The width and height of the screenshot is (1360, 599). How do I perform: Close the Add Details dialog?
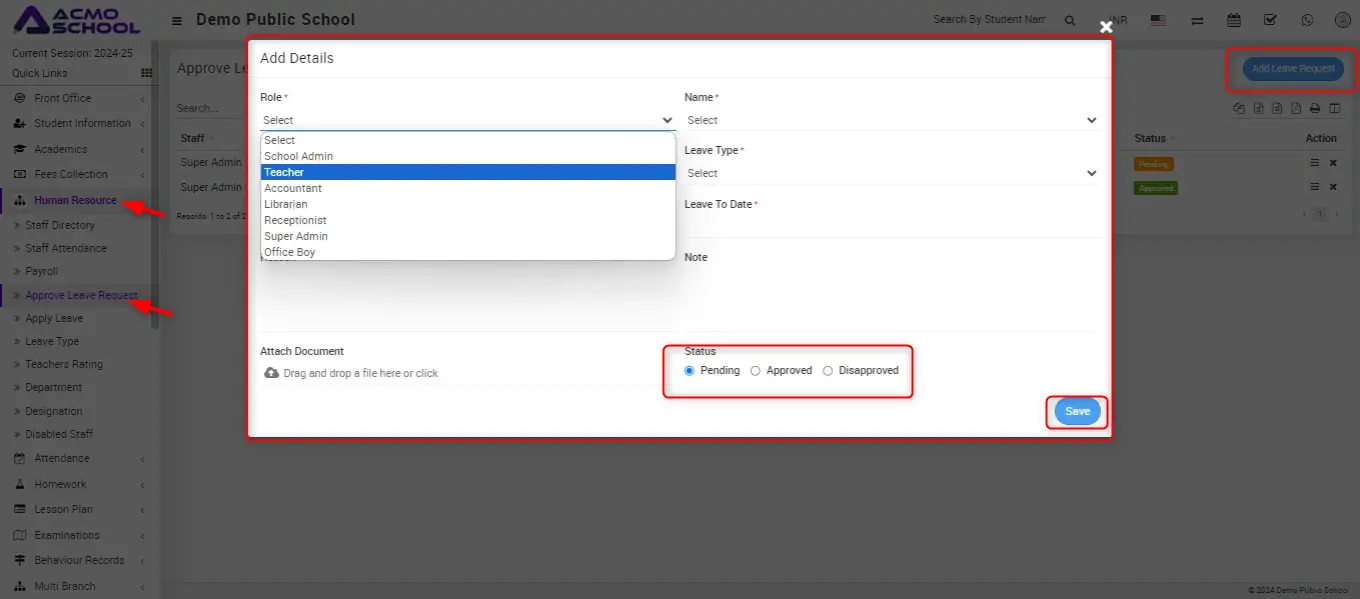[1106, 27]
